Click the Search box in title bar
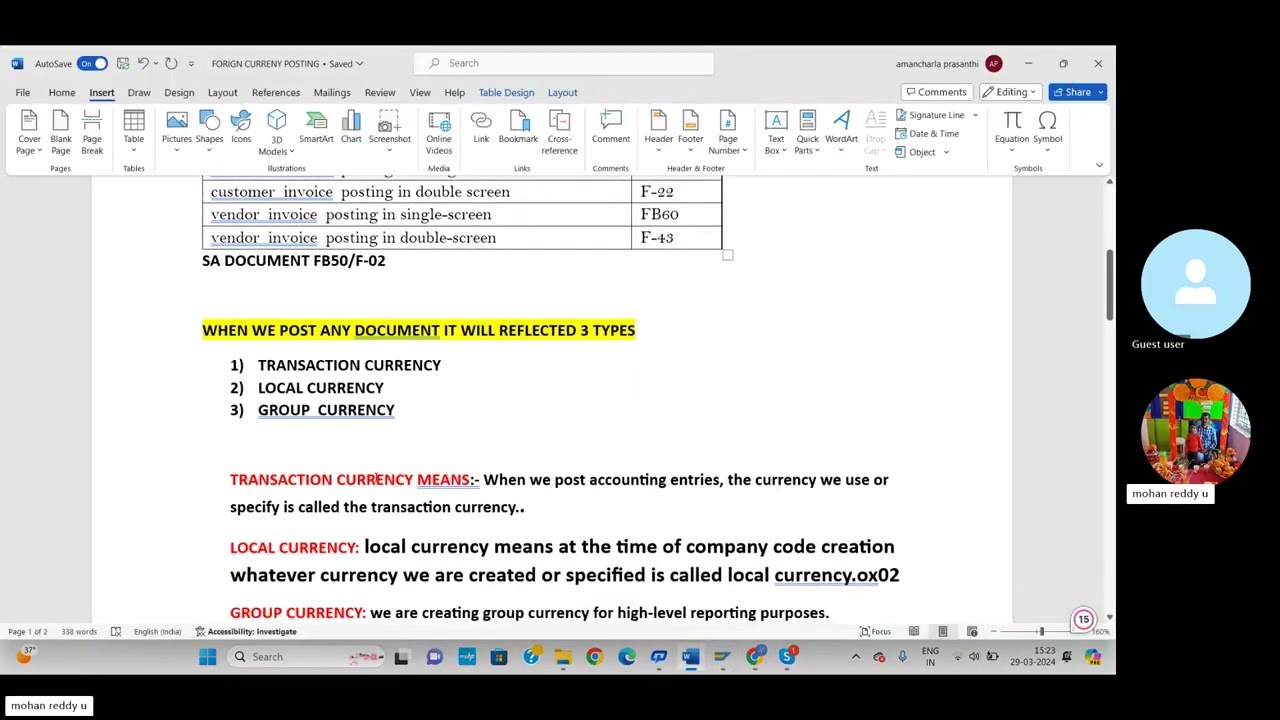This screenshot has width=1280, height=720. pos(564,63)
